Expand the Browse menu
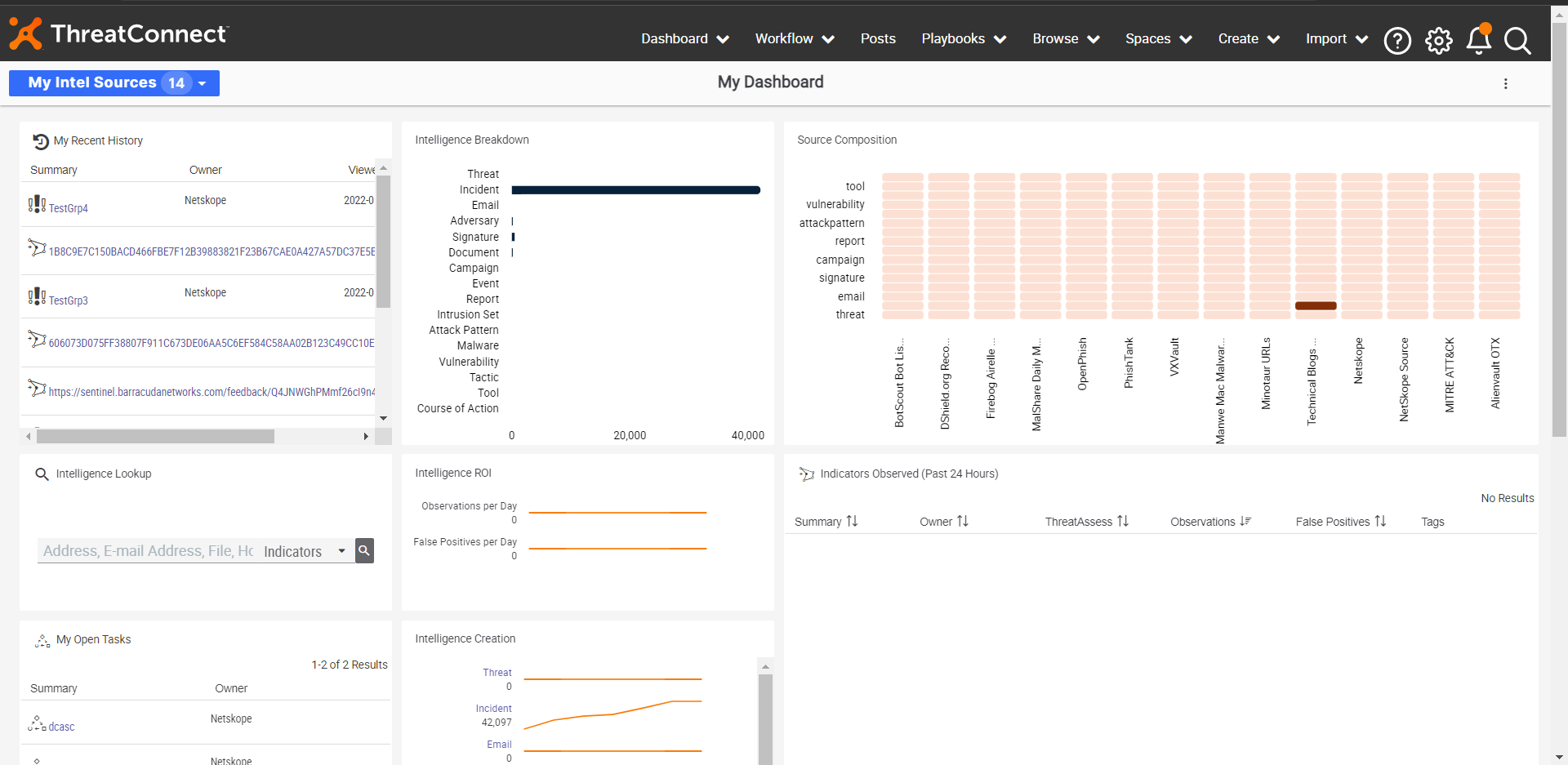Image resolution: width=1568 pixels, height=765 pixels. tap(1066, 39)
